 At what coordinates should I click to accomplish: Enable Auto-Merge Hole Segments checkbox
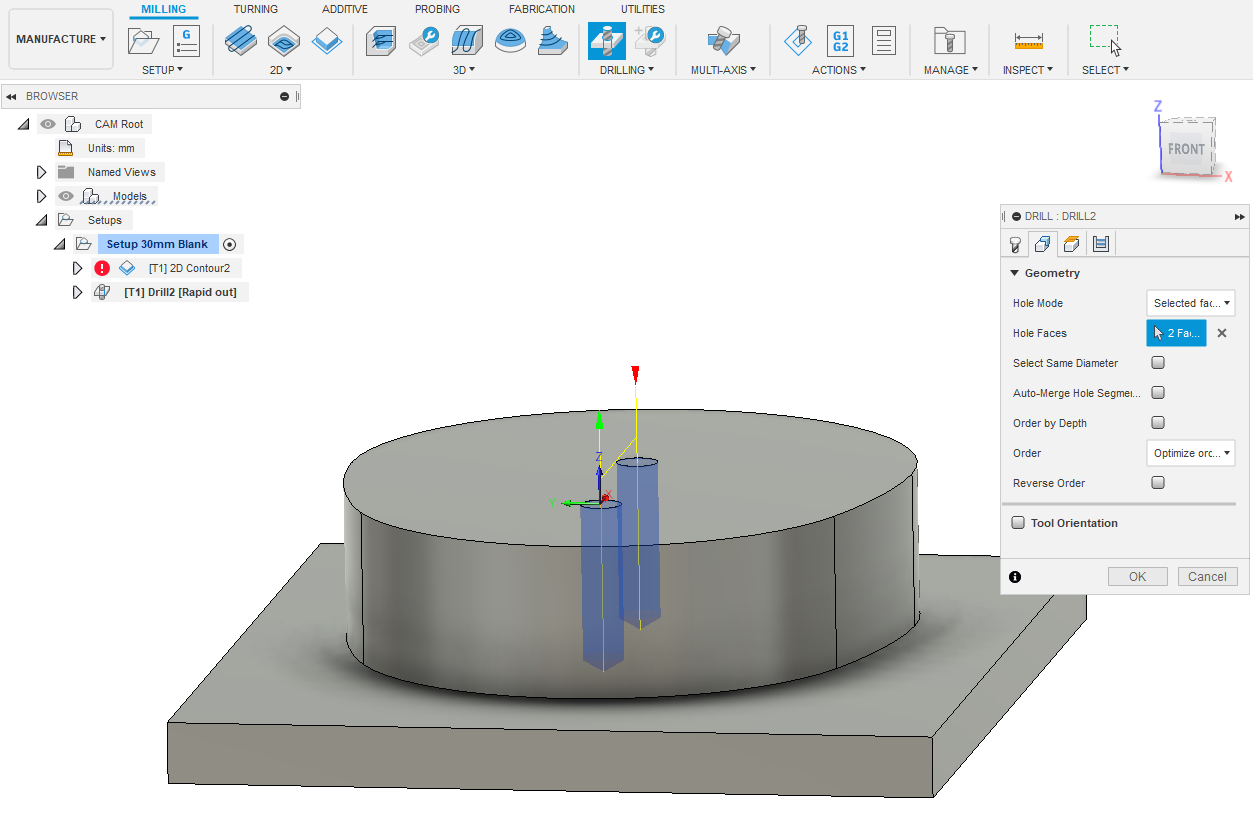[1158, 393]
